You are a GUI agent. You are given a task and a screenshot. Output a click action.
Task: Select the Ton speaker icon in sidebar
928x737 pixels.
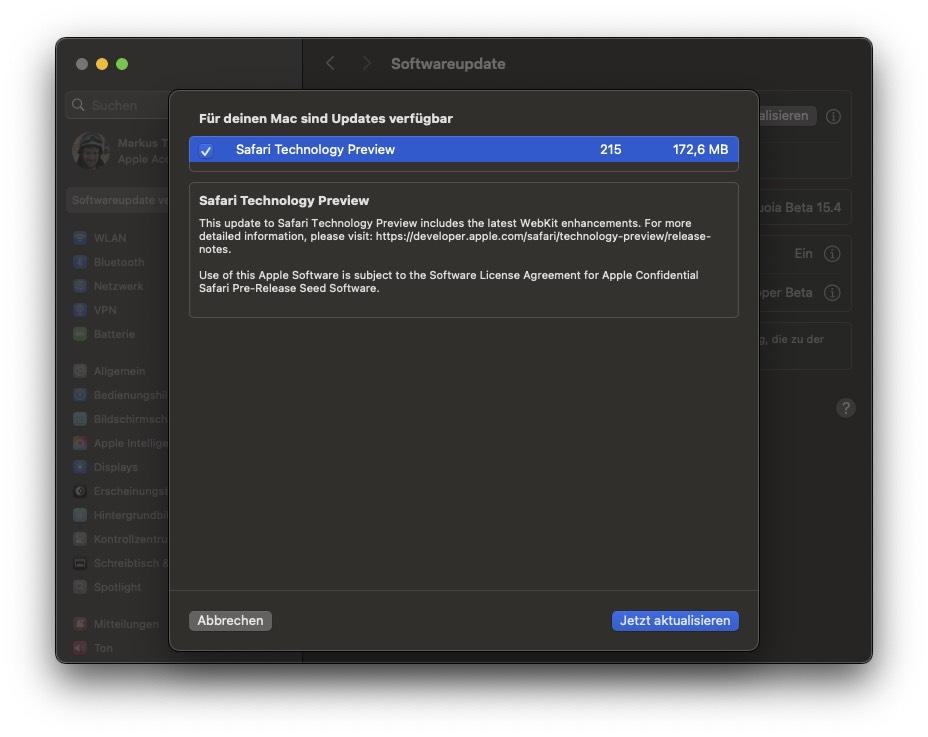(80, 648)
